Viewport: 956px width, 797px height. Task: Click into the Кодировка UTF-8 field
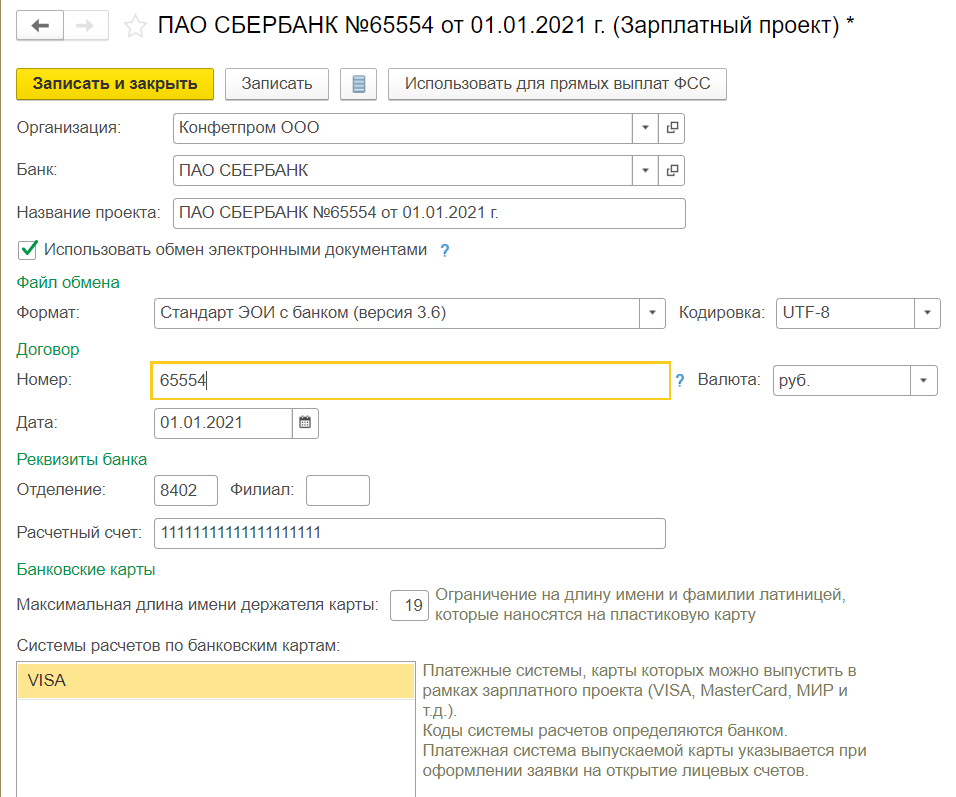[845, 313]
